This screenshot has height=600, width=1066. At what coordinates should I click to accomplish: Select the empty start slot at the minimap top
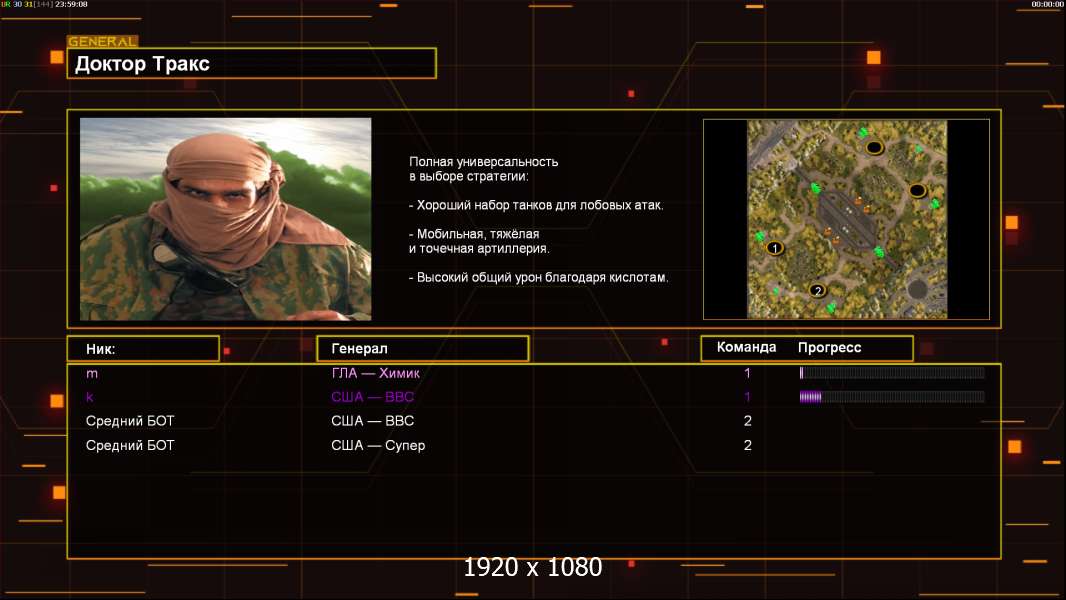click(x=873, y=148)
